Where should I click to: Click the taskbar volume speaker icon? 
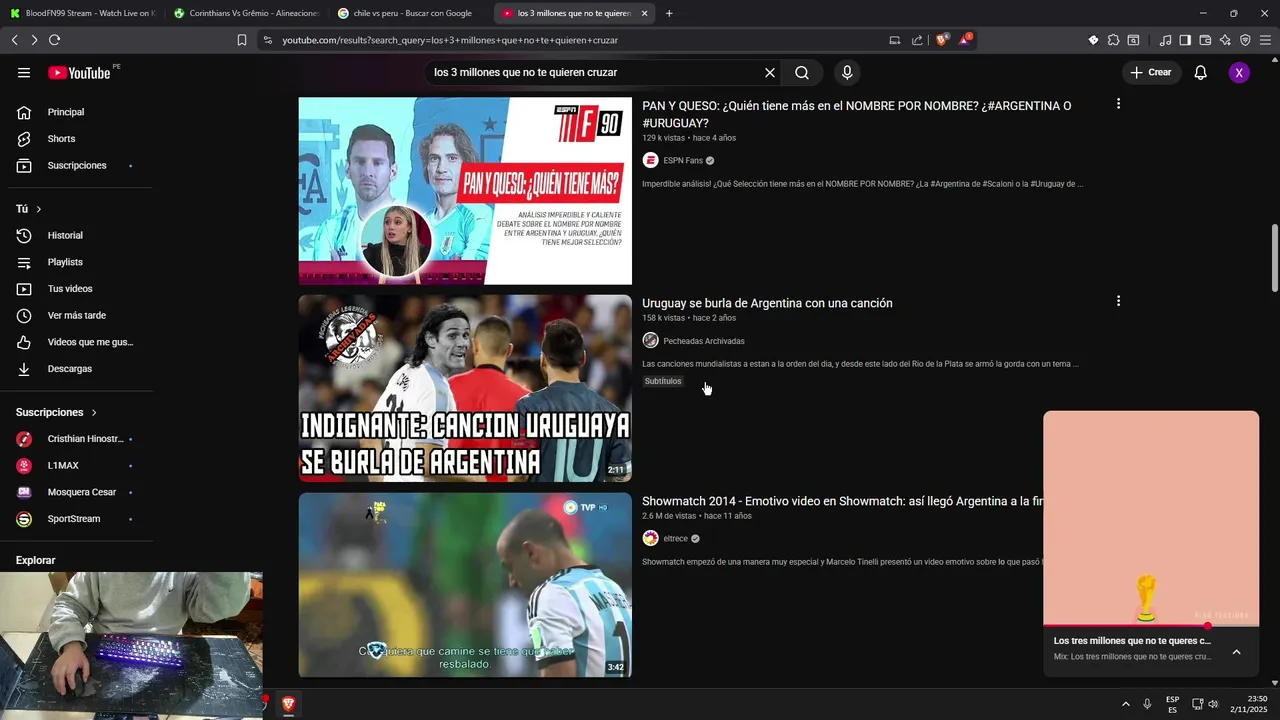[x=1213, y=704]
